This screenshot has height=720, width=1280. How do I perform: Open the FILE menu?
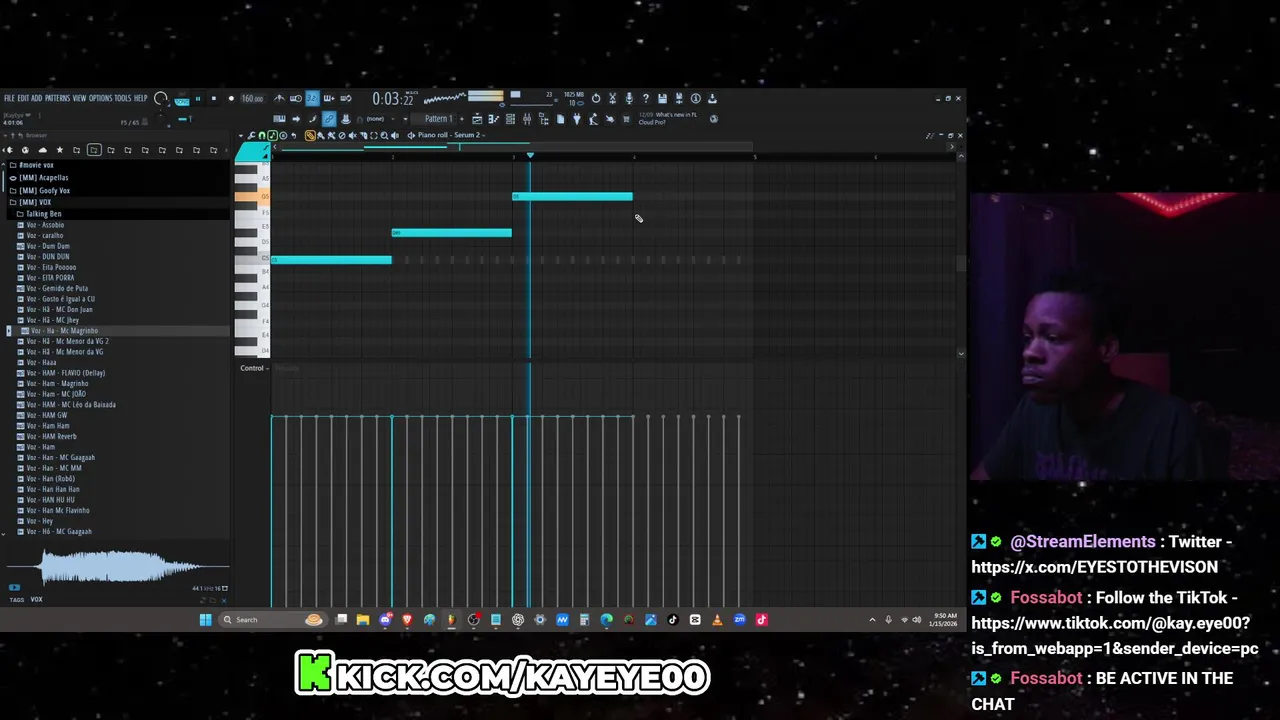[x=9, y=98]
